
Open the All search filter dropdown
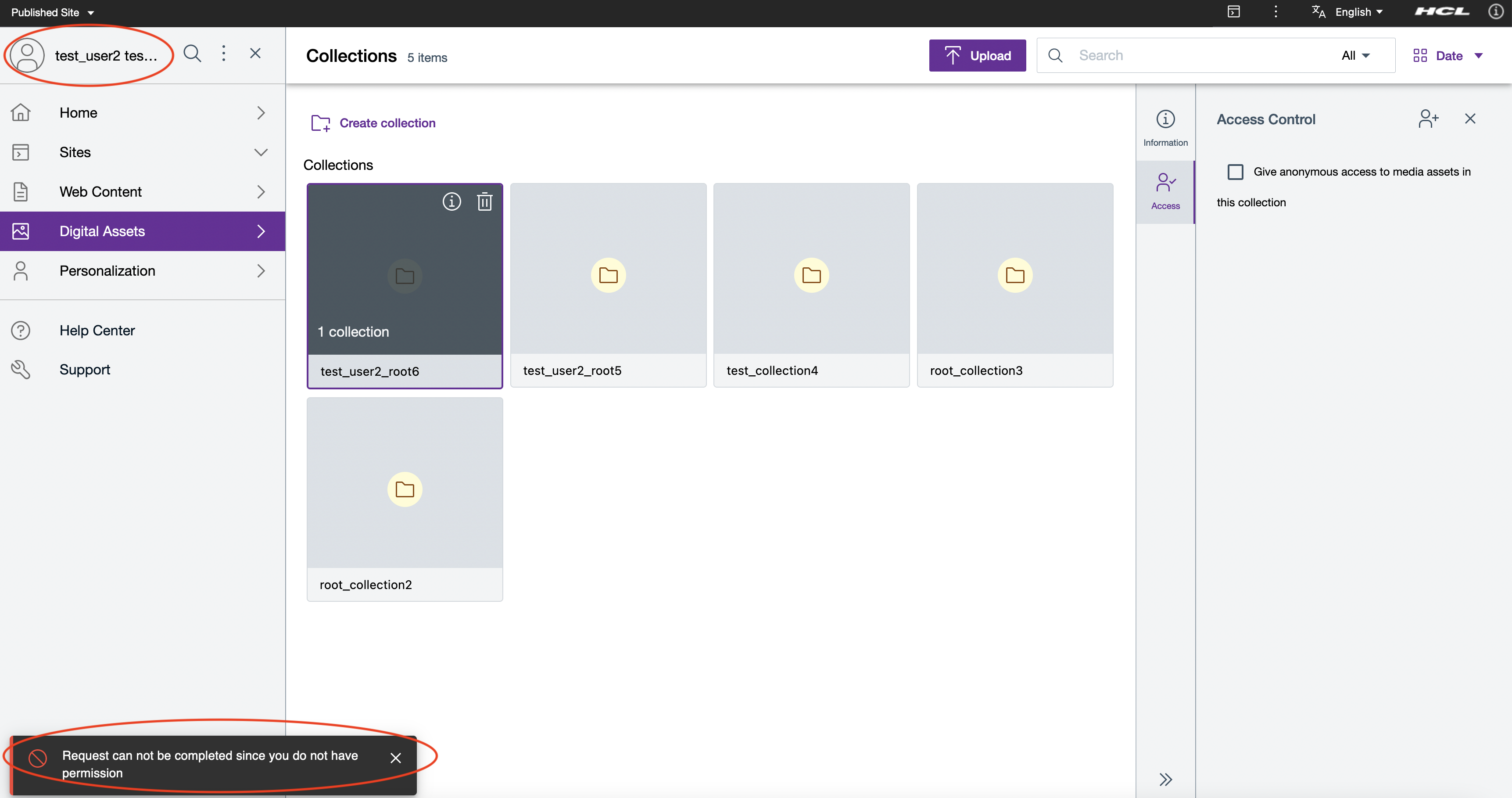(x=1355, y=56)
